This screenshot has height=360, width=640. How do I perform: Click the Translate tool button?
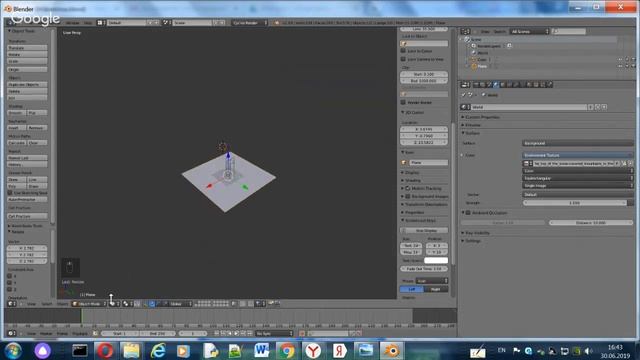point(27,48)
